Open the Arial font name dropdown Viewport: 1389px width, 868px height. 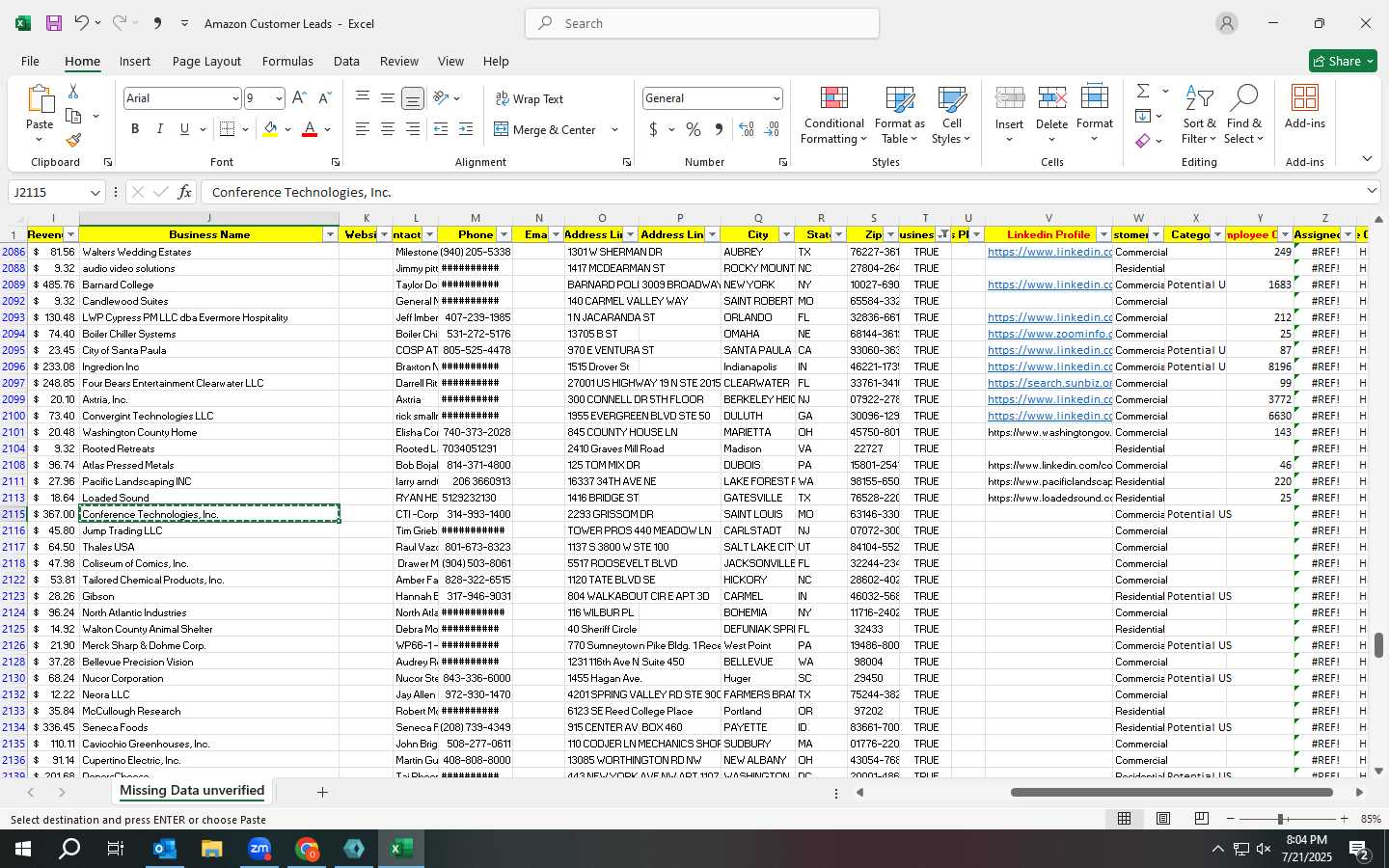tap(234, 98)
